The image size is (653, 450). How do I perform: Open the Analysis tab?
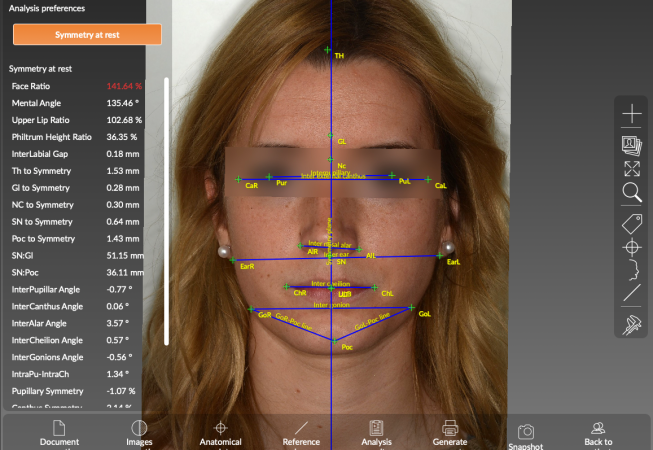coord(376,433)
